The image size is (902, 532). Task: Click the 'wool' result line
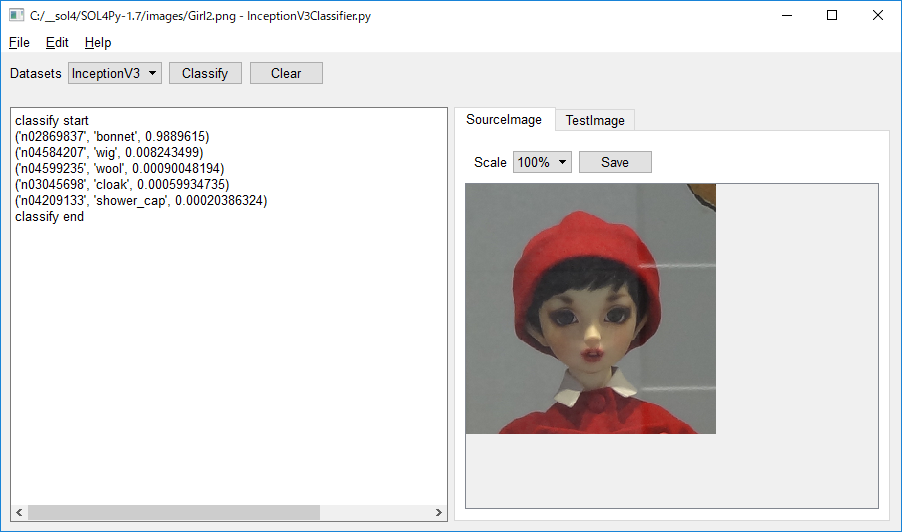point(120,169)
